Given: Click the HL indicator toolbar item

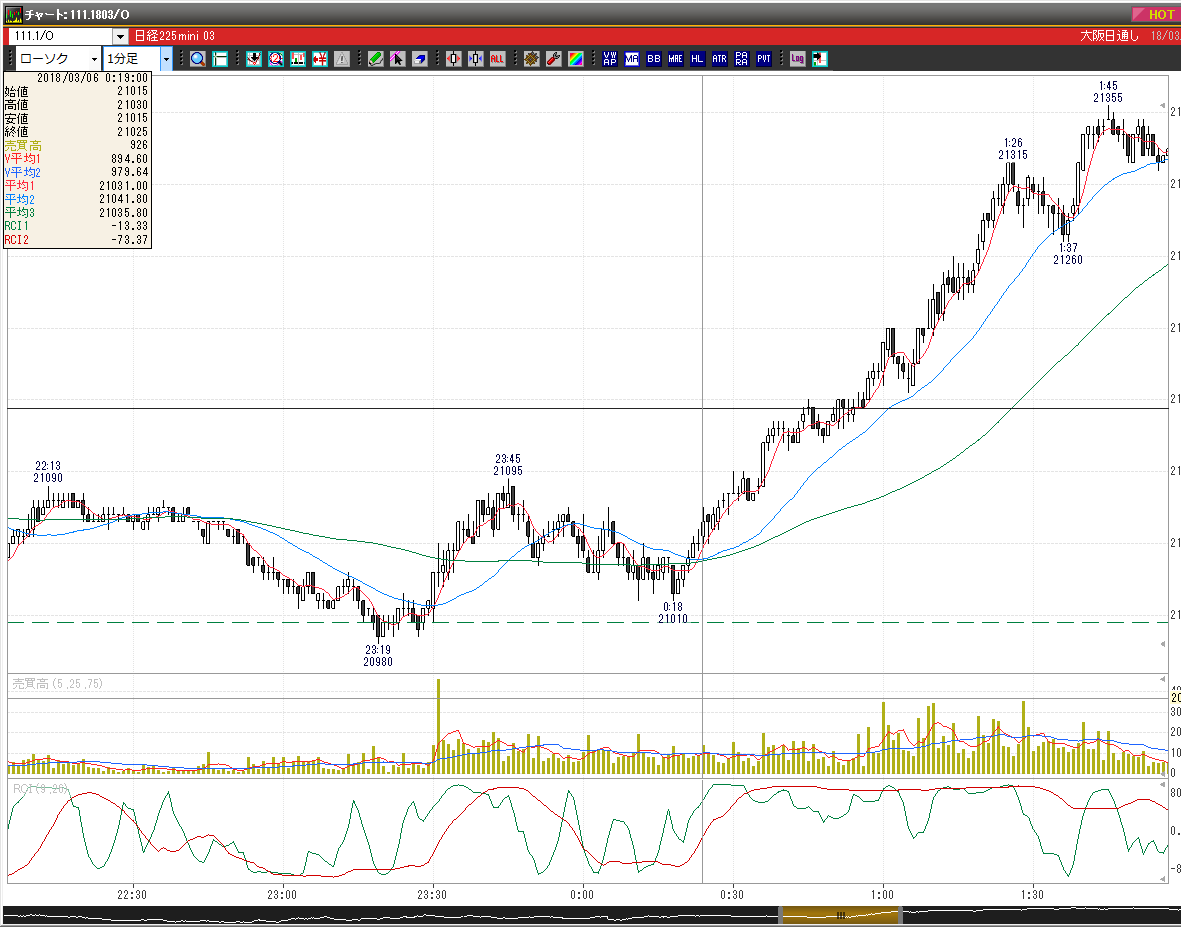Looking at the screenshot, I should click(697, 59).
